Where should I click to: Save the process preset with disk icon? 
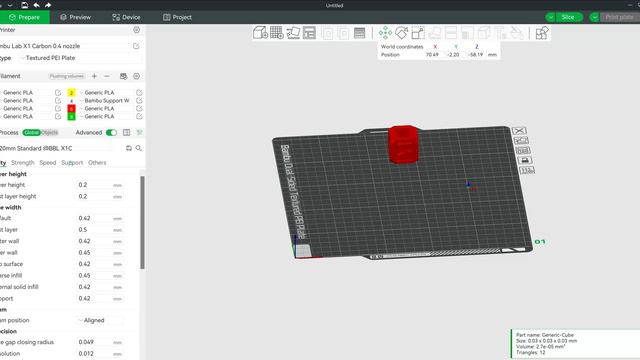tap(129, 148)
